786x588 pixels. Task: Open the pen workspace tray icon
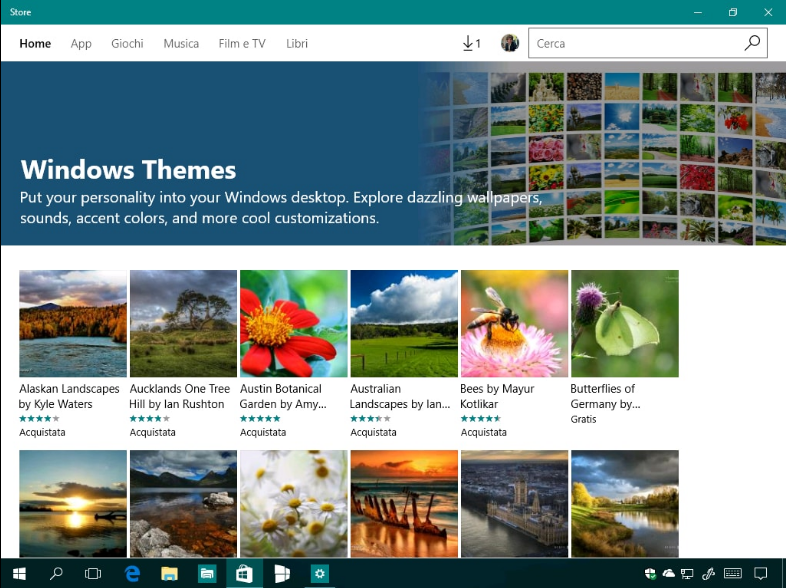click(708, 573)
